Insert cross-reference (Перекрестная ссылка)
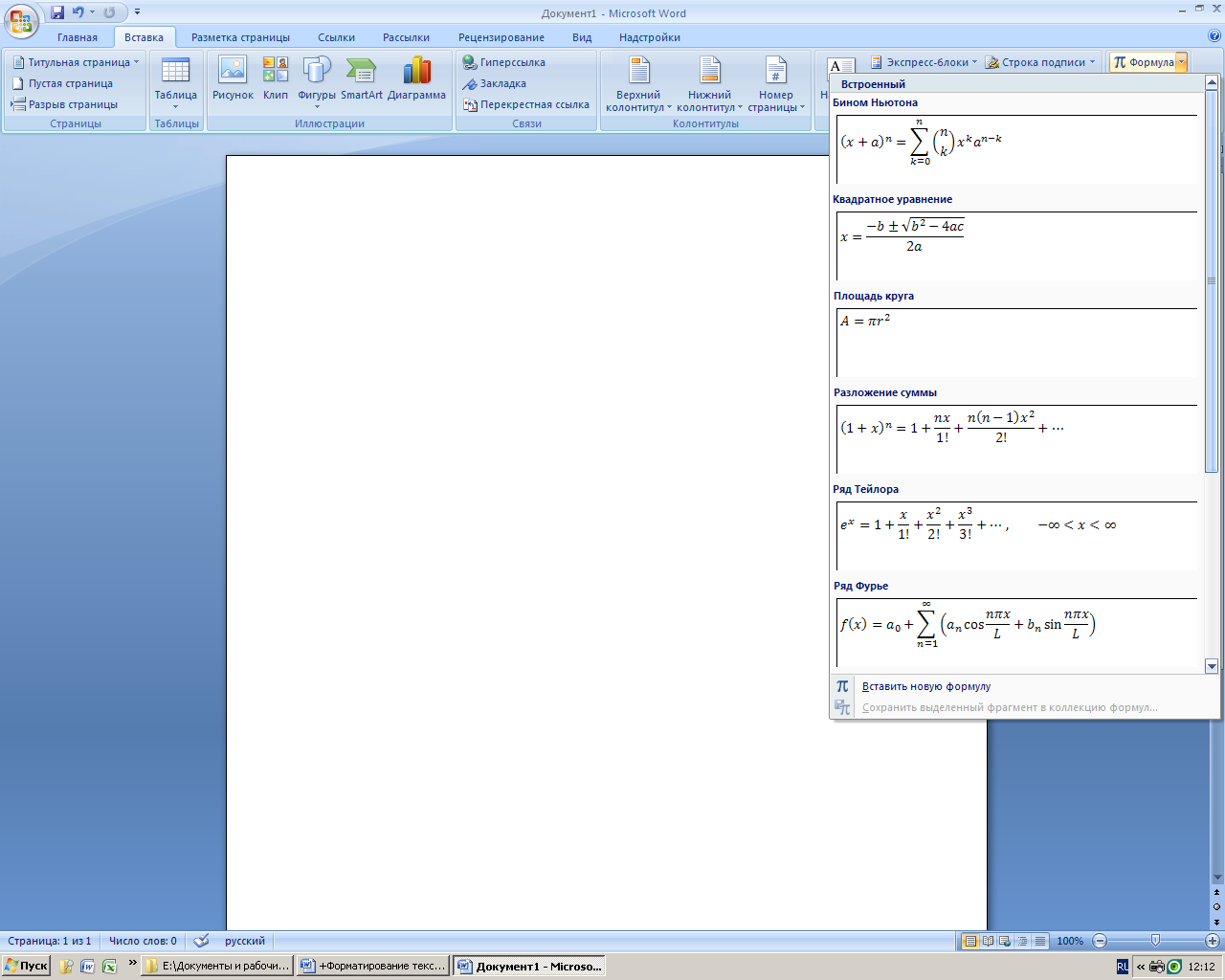The height and width of the screenshot is (980, 1225). [526, 104]
